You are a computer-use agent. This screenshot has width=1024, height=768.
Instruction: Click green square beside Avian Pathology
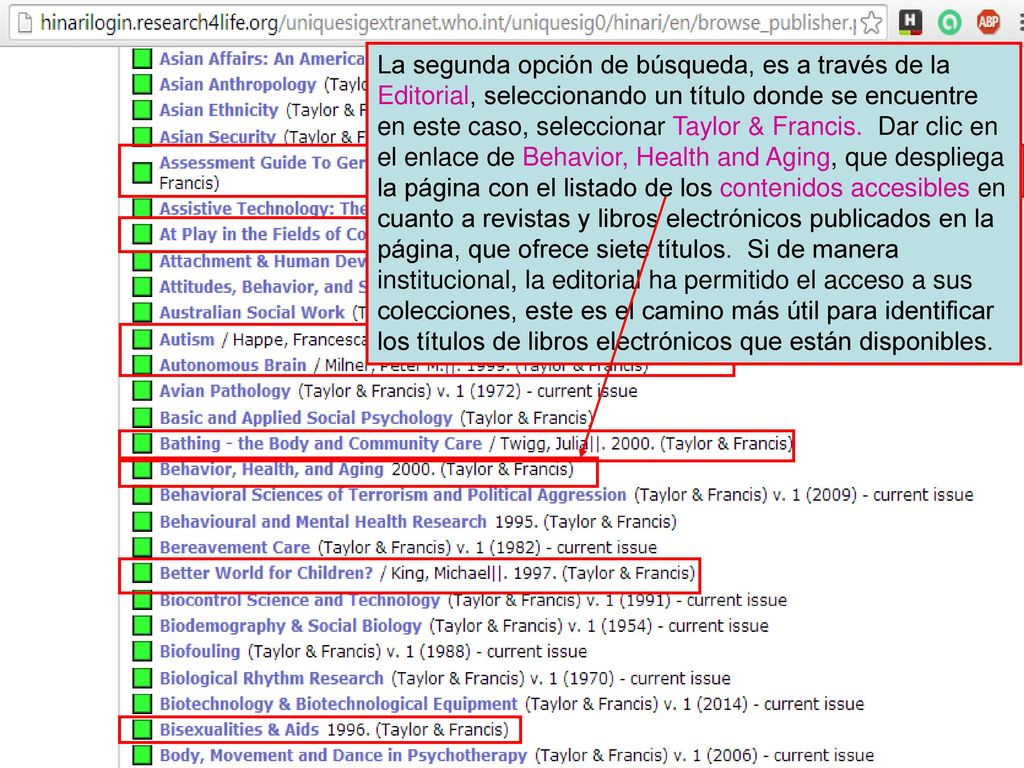coord(142,391)
